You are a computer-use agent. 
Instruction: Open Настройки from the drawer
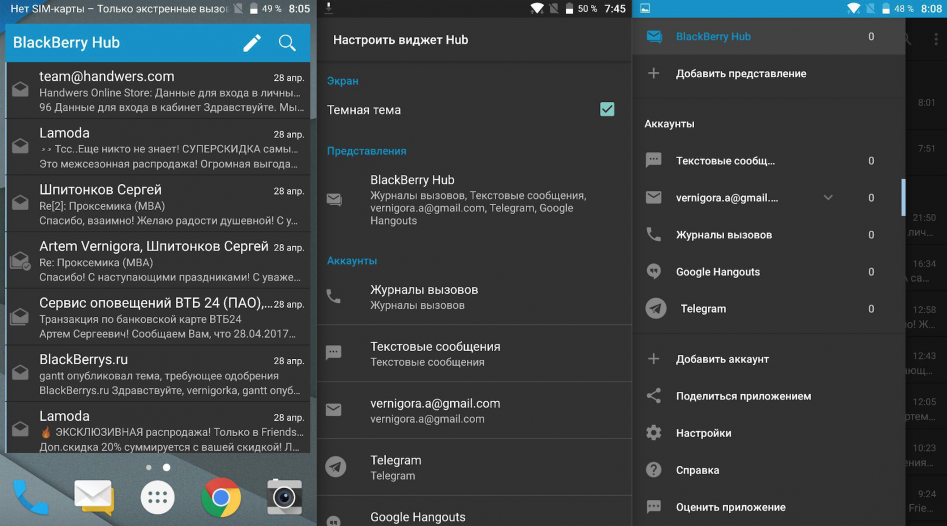pos(768,433)
